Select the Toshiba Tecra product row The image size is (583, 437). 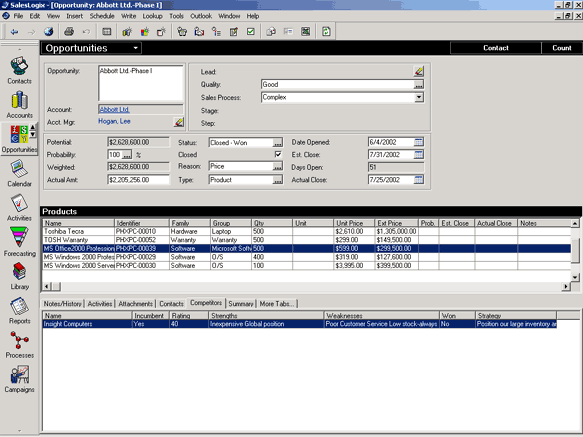pyautogui.click(x=307, y=231)
